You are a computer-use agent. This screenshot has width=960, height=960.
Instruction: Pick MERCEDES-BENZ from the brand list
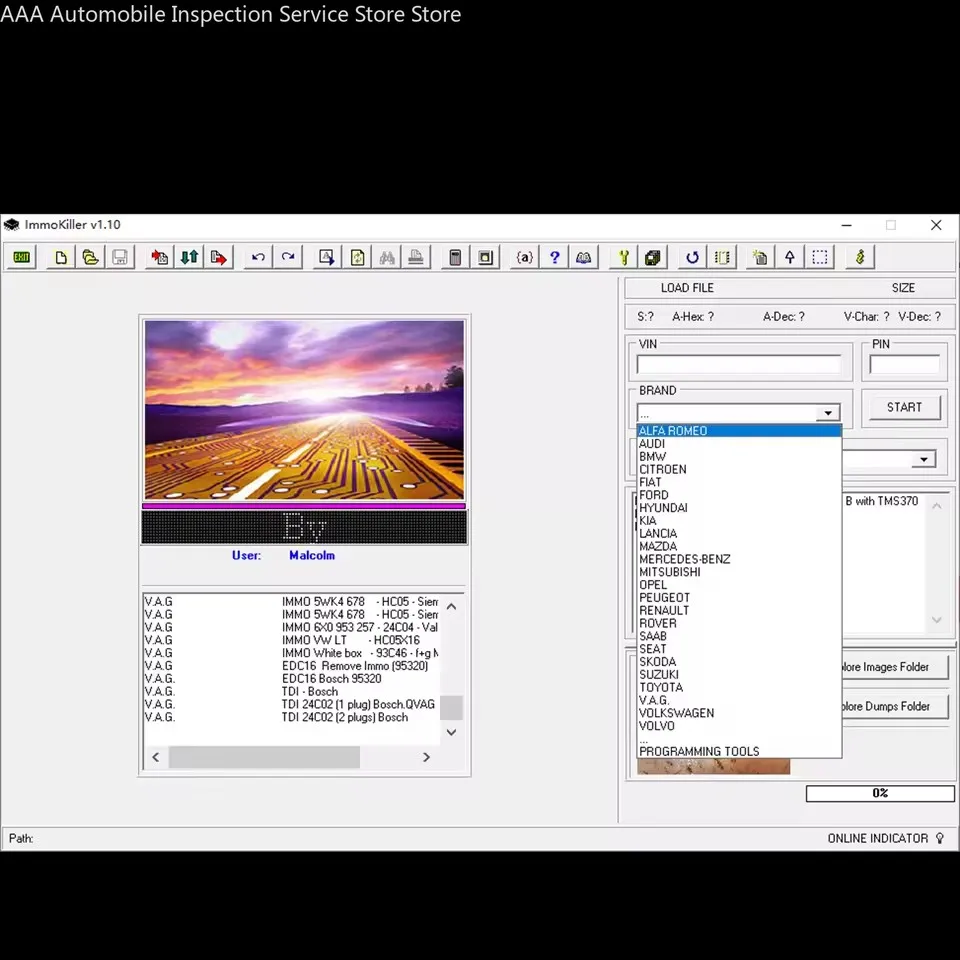click(739, 559)
